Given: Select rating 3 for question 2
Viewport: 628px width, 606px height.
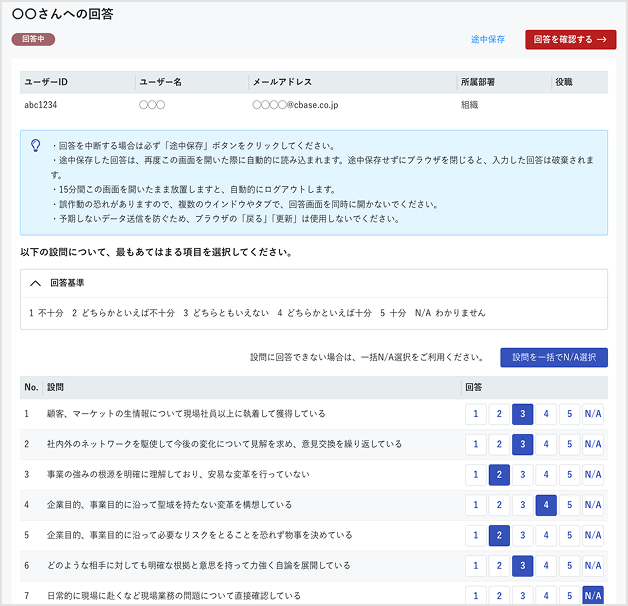Looking at the screenshot, I should (522, 444).
